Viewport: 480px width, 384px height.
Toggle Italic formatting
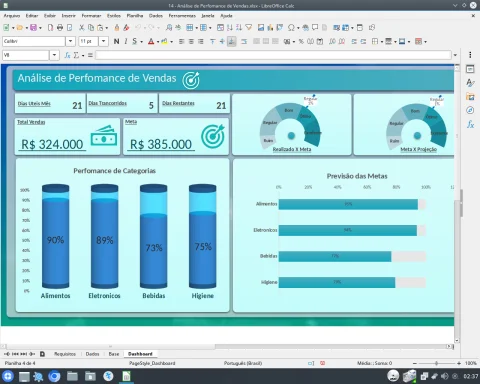tap(126, 41)
